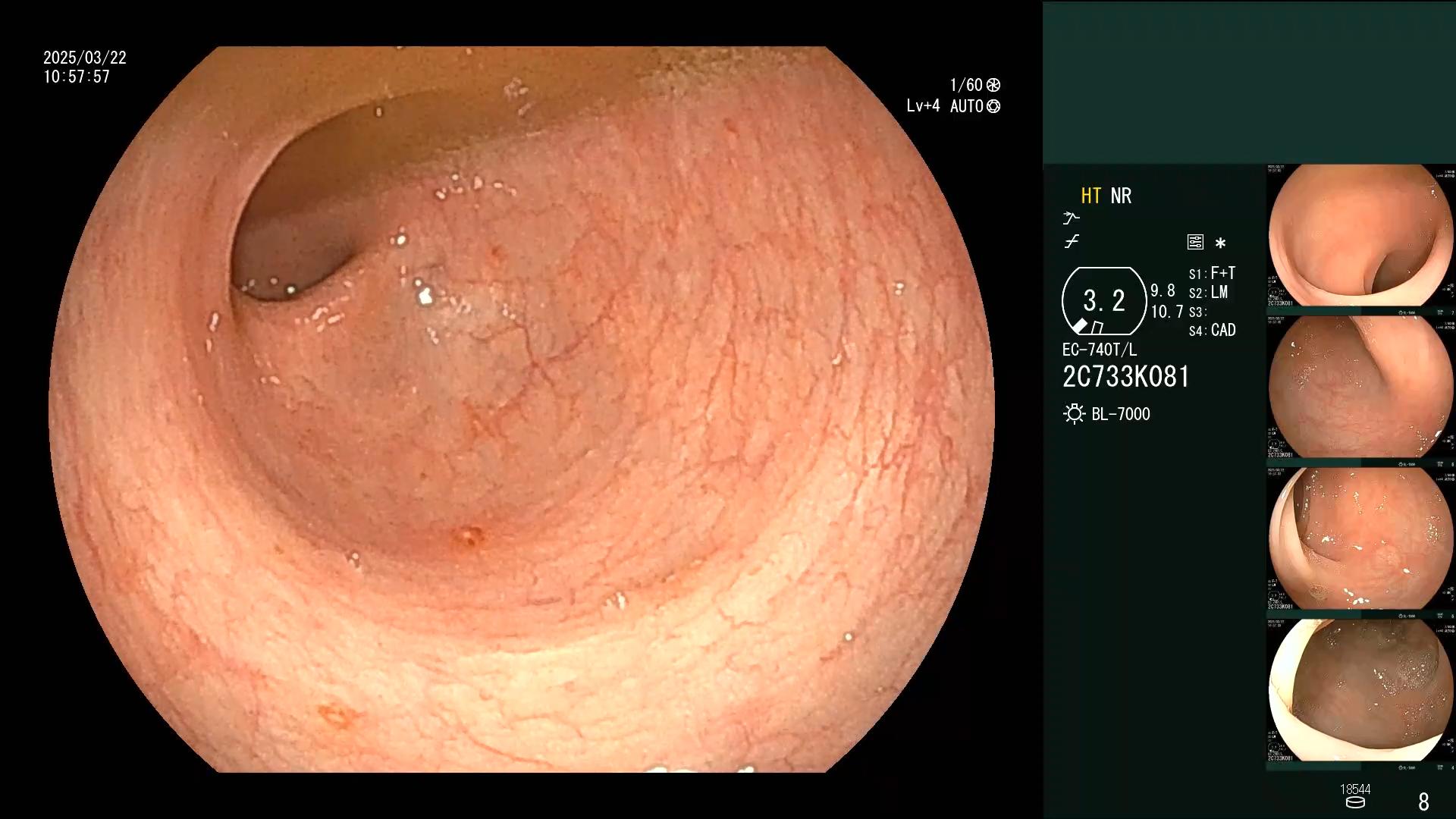This screenshot has width=1456, height=819.
Task: Click the iris icon next to AUTO
Action: [x=993, y=106]
